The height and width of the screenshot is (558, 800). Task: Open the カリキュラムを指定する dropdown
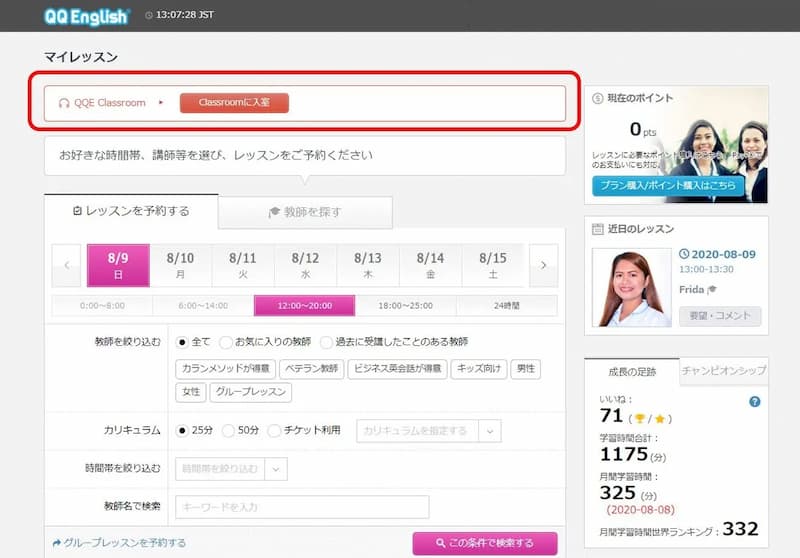428,431
